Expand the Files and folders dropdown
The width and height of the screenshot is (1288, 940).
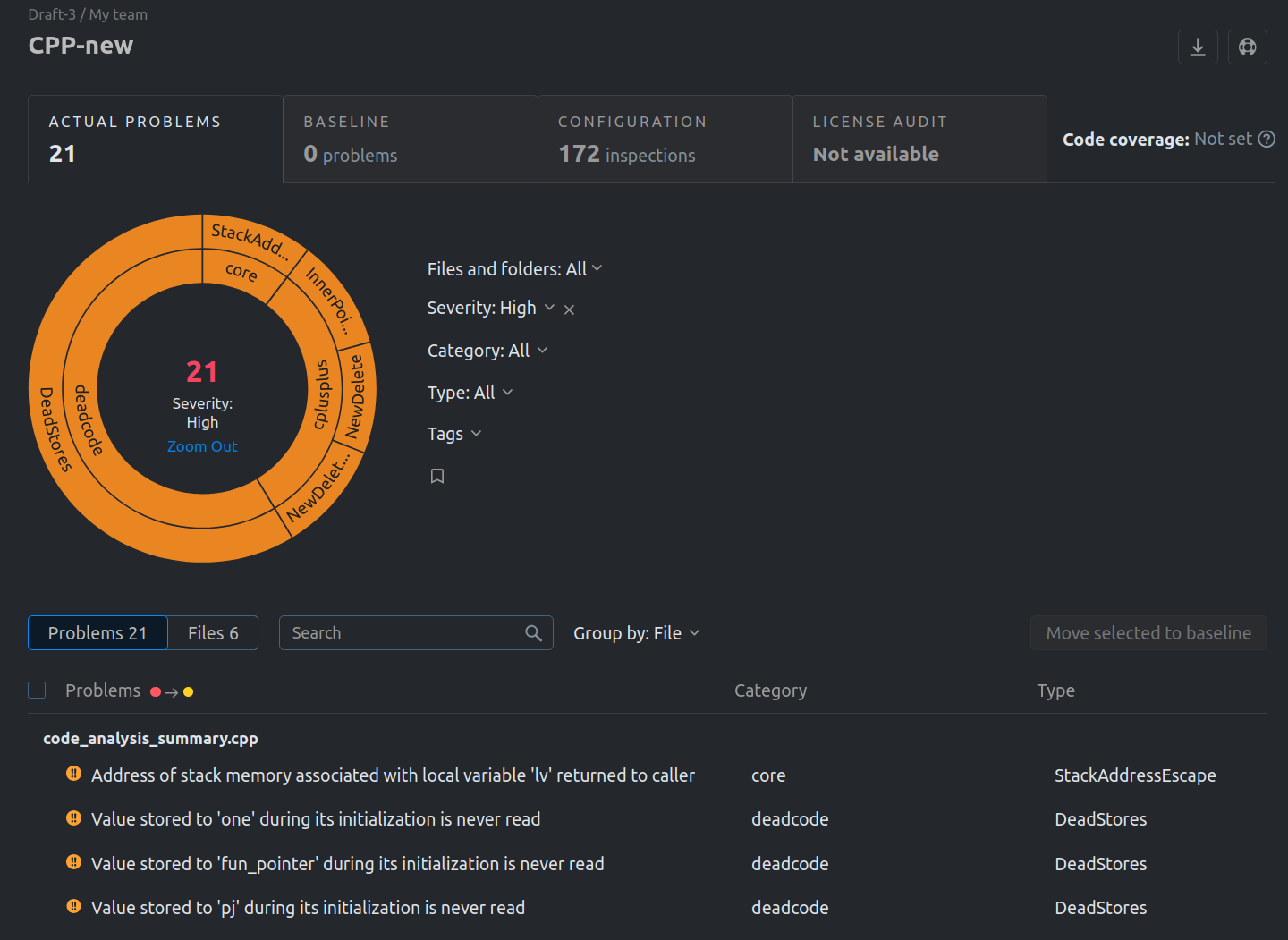[x=514, y=269]
